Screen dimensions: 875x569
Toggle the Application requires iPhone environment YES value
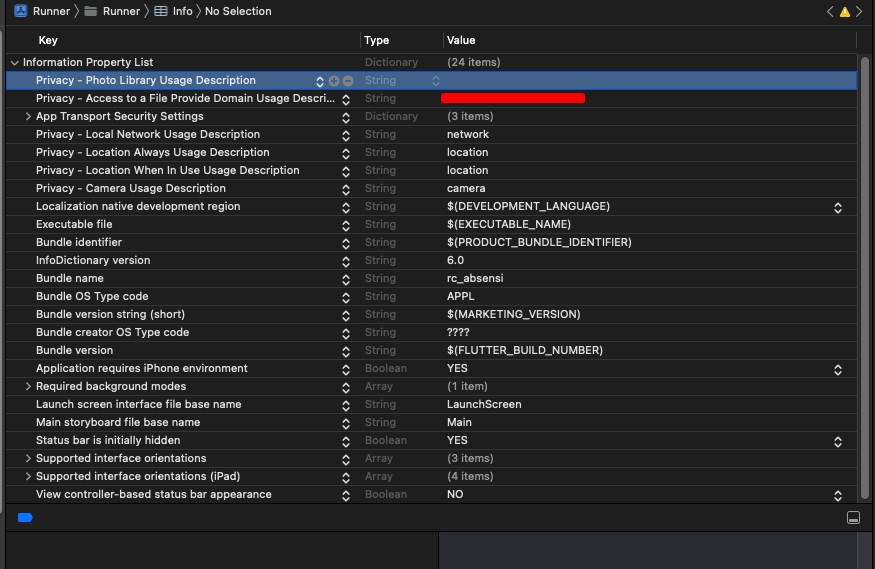[x=838, y=369]
